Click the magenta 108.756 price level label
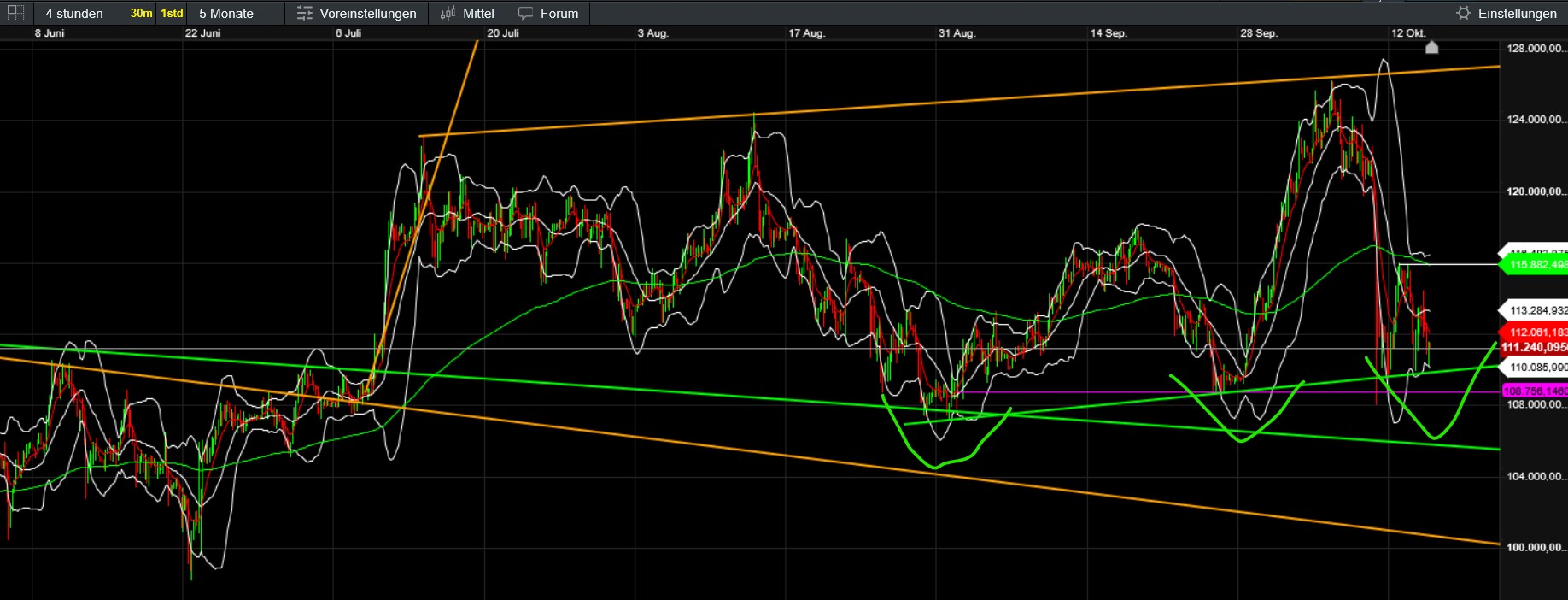Screen dimensions: 1568x600 1535,391
